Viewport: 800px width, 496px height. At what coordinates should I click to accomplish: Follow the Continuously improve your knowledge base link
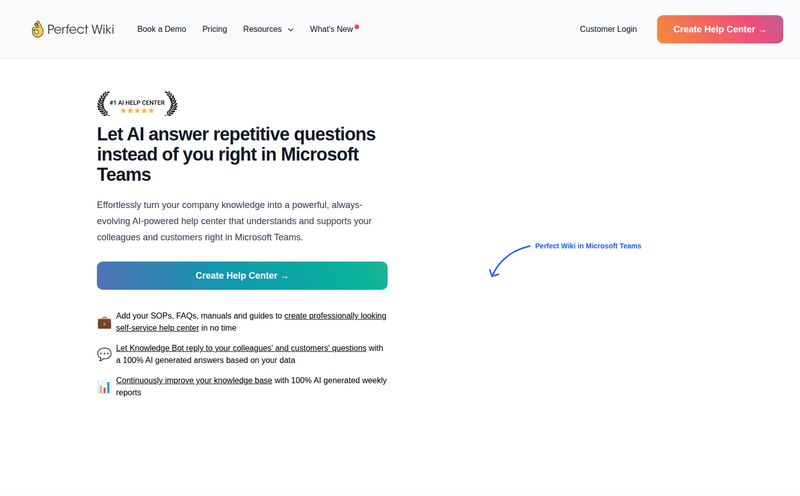pyautogui.click(x=194, y=380)
